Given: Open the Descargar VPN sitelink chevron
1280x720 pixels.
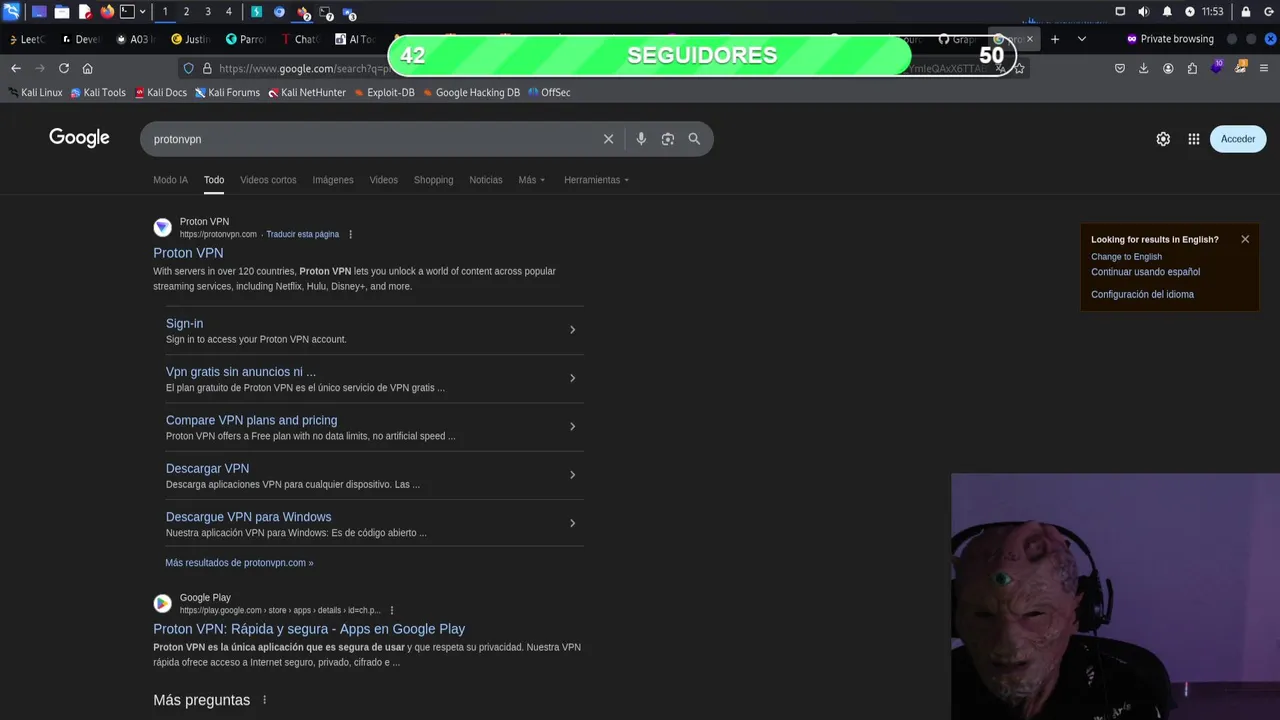Looking at the screenshot, I should point(572,475).
